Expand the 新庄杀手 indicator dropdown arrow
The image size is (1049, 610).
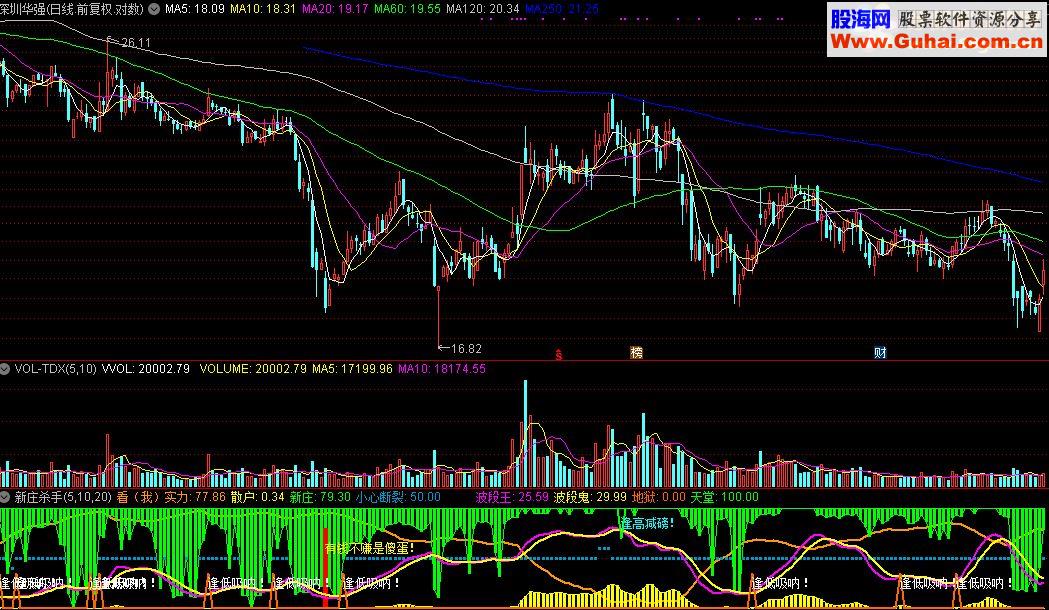click(5, 497)
